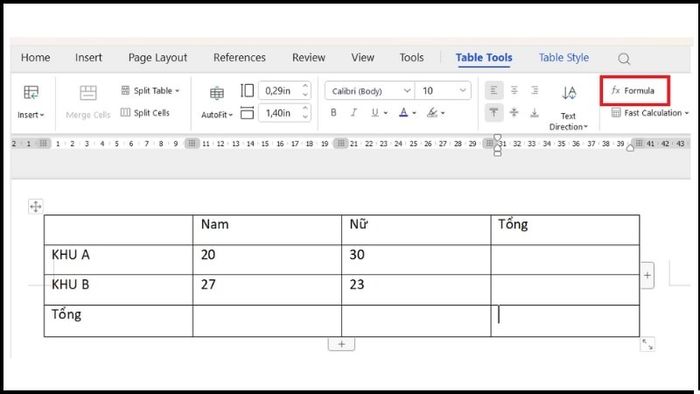Expand the Insert dropdown label
This screenshot has height=394, width=700.
coord(31,115)
